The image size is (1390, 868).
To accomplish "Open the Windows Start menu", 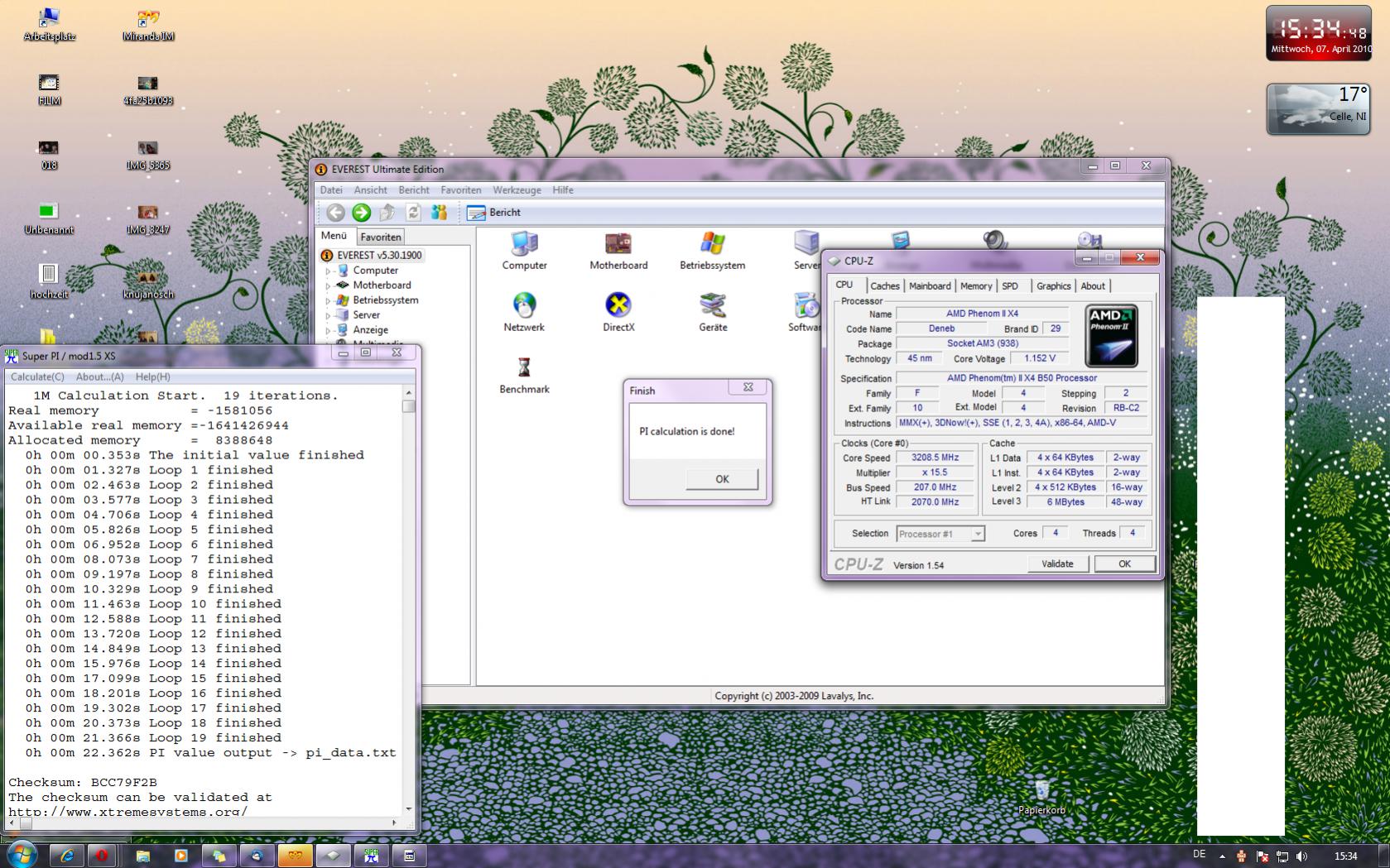I will point(22,854).
